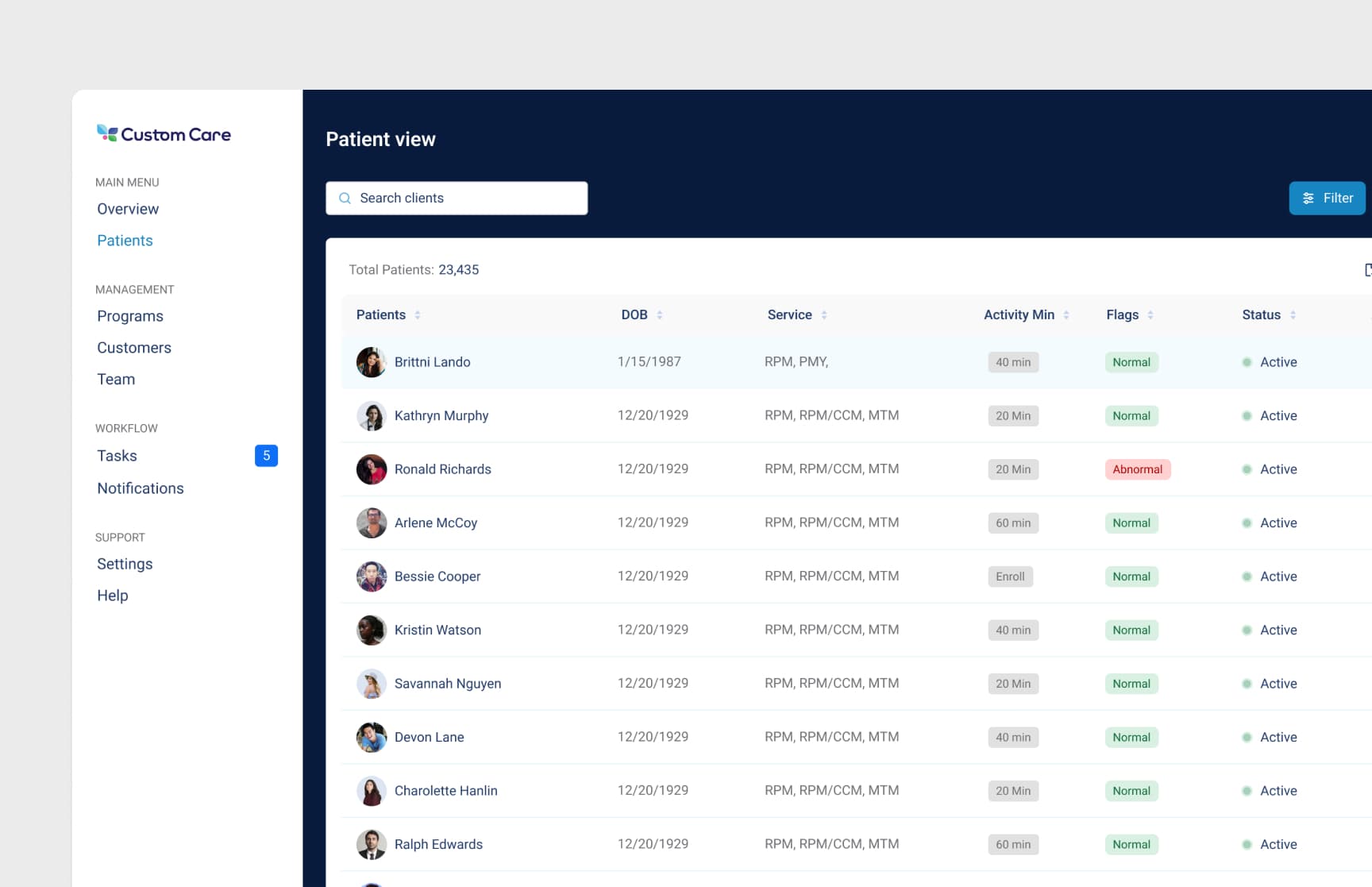
Task: Open Kathryn Murphy's patient record
Action: pos(442,415)
